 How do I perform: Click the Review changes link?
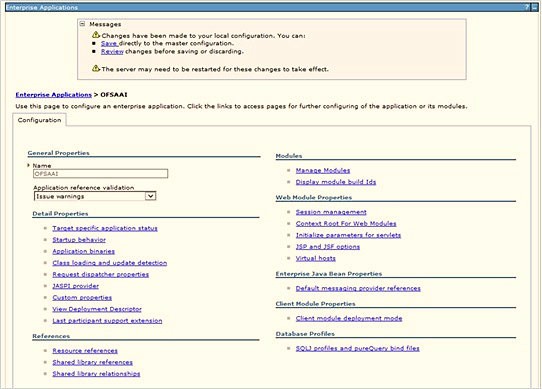coord(112,52)
